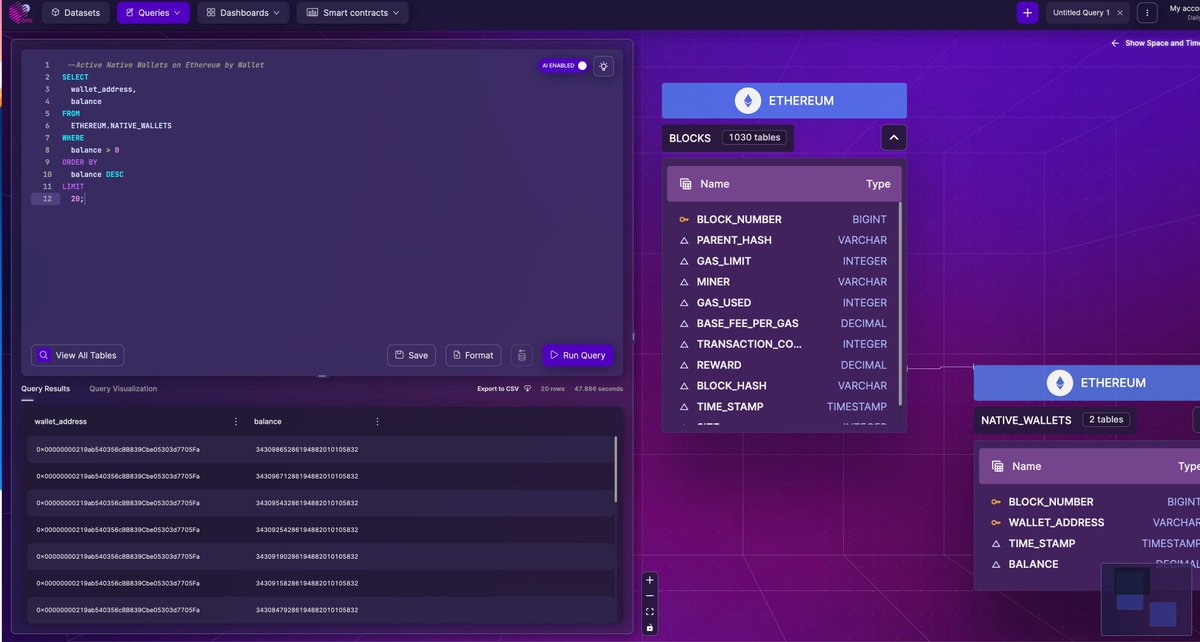
Task: Click View All Tables button
Action: (x=78, y=355)
